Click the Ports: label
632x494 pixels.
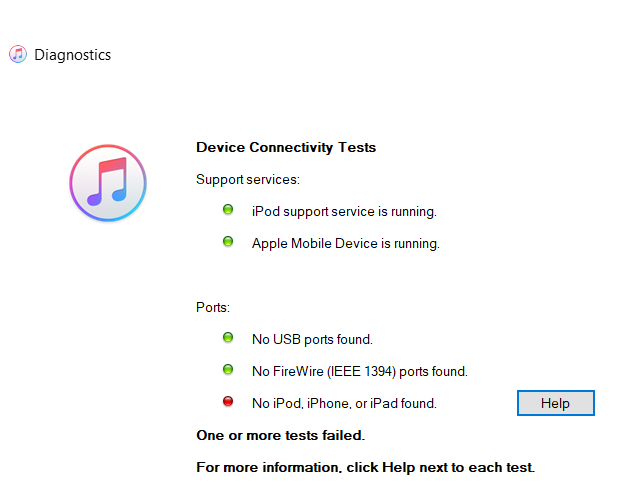point(213,307)
